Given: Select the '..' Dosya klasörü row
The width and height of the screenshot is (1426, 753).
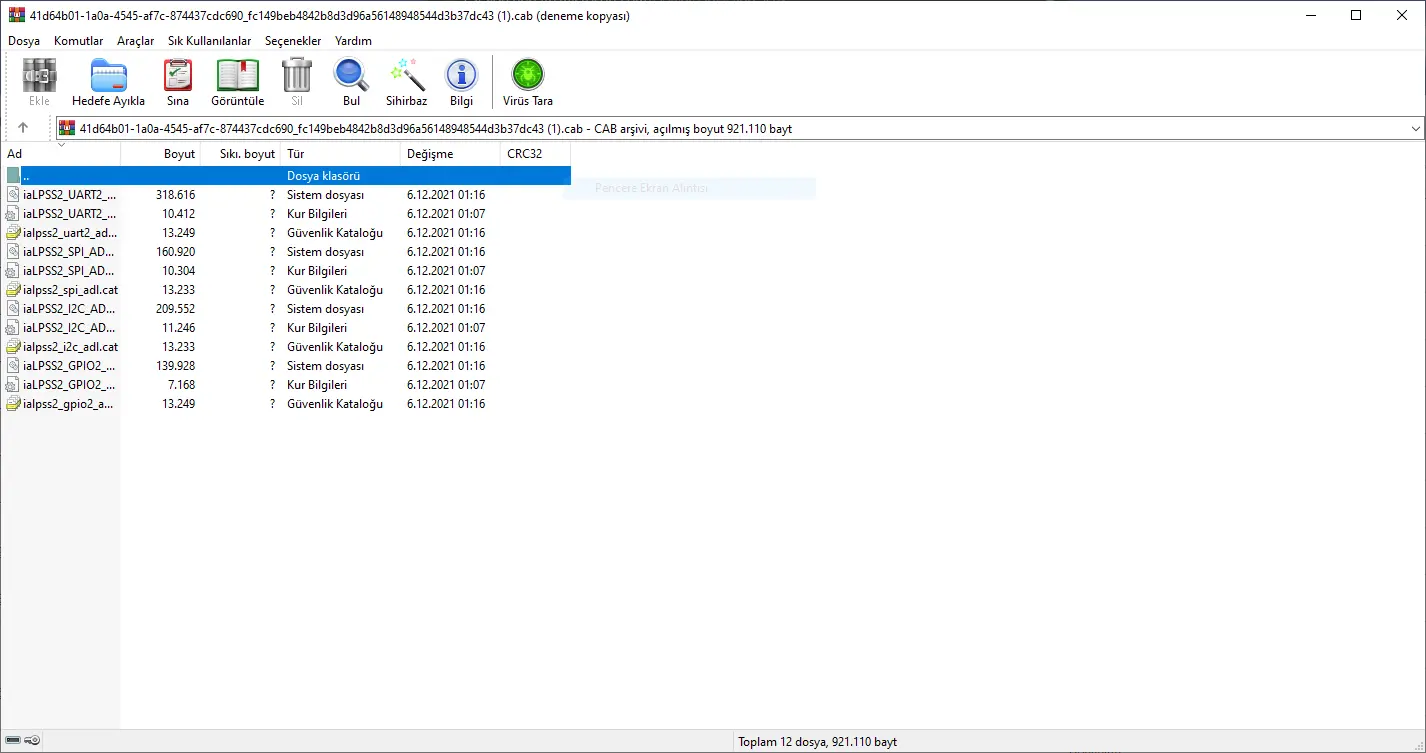Looking at the screenshot, I should 286,176.
